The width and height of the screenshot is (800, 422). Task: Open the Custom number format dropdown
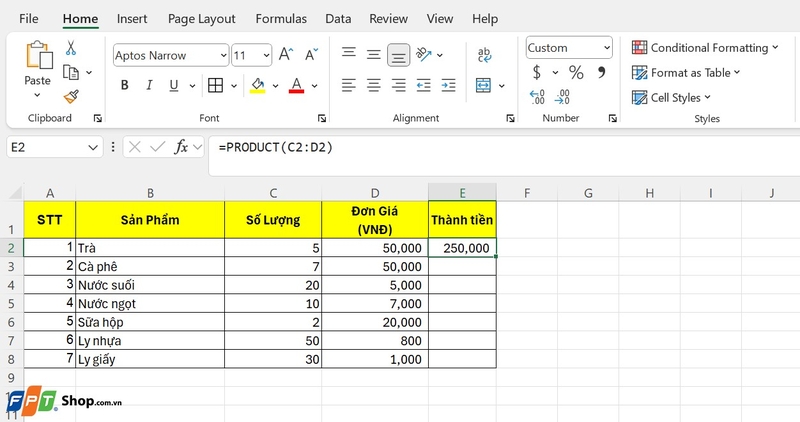(x=607, y=48)
